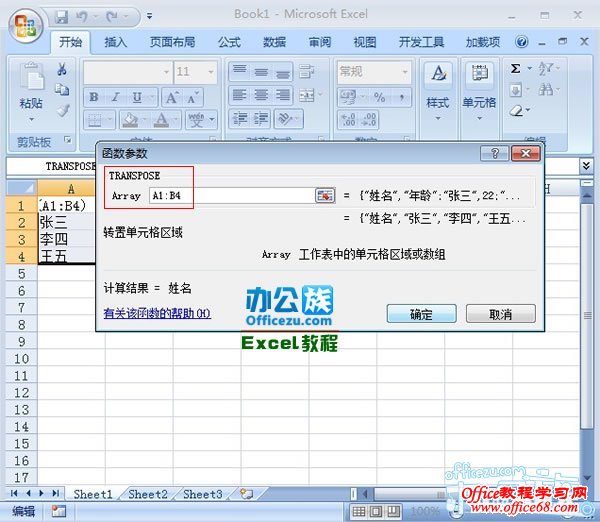Open the Sheet2 worksheet tab
Screen dimensions: 600x522
point(148,494)
